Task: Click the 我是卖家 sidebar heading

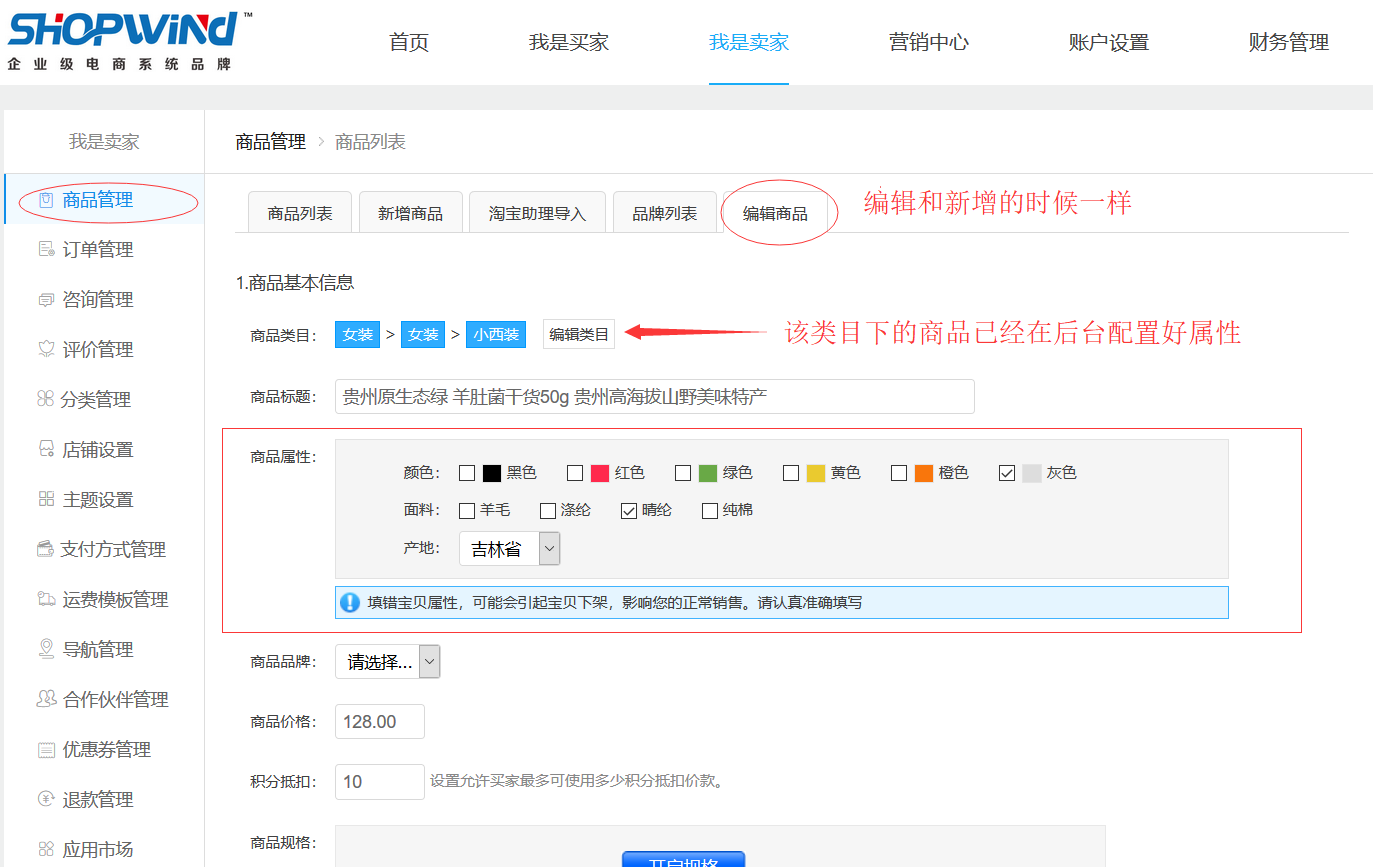Action: (x=104, y=142)
